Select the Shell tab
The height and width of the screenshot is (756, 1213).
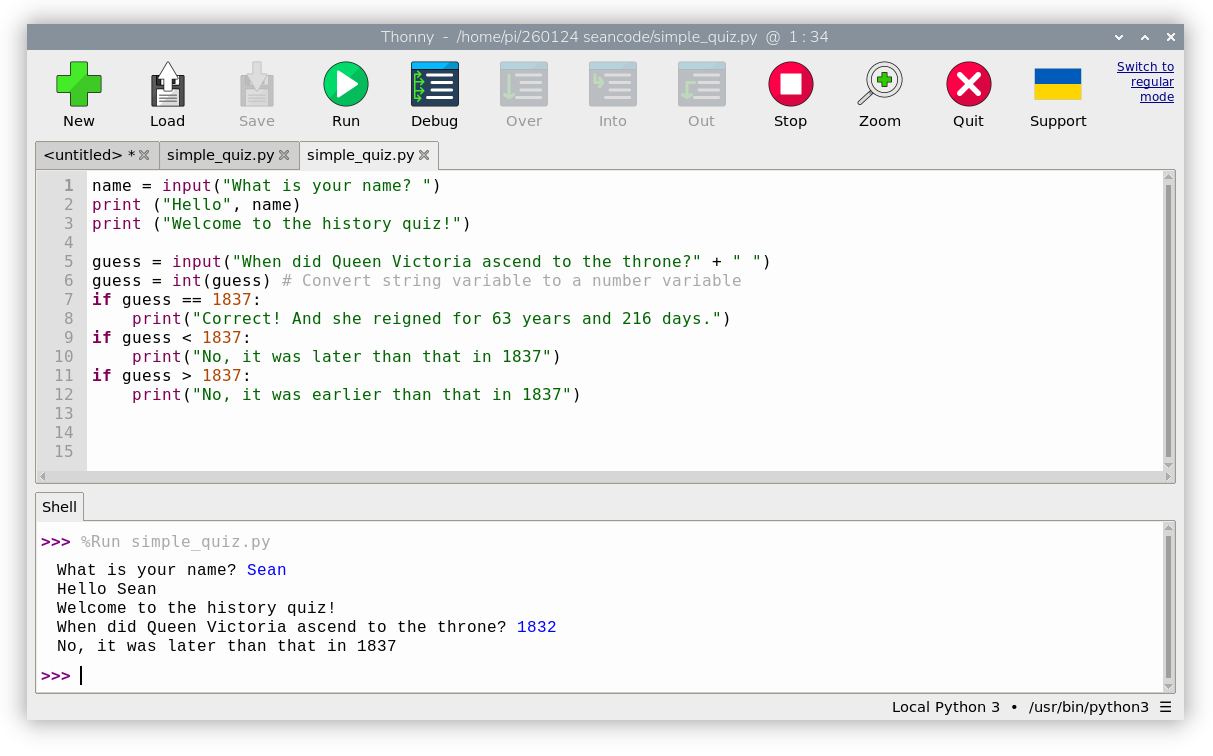(58, 507)
